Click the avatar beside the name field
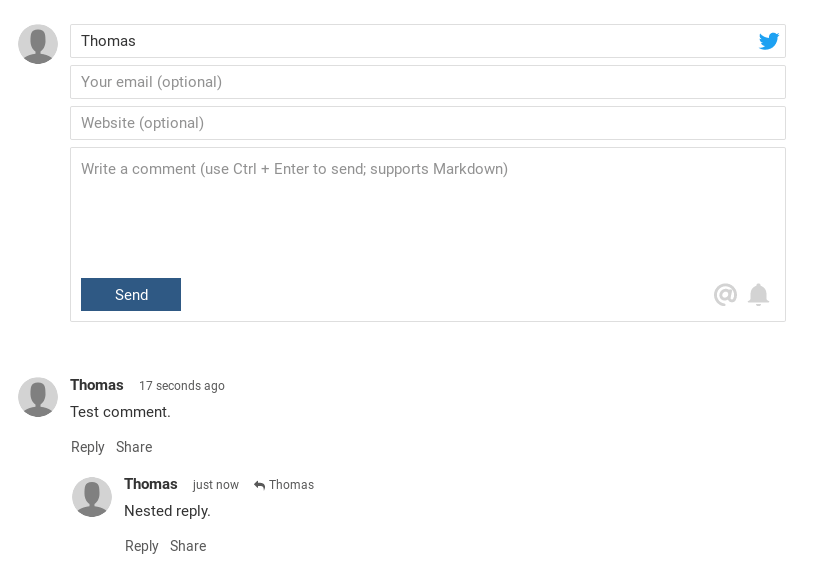The width and height of the screenshot is (817, 569). [x=38, y=44]
